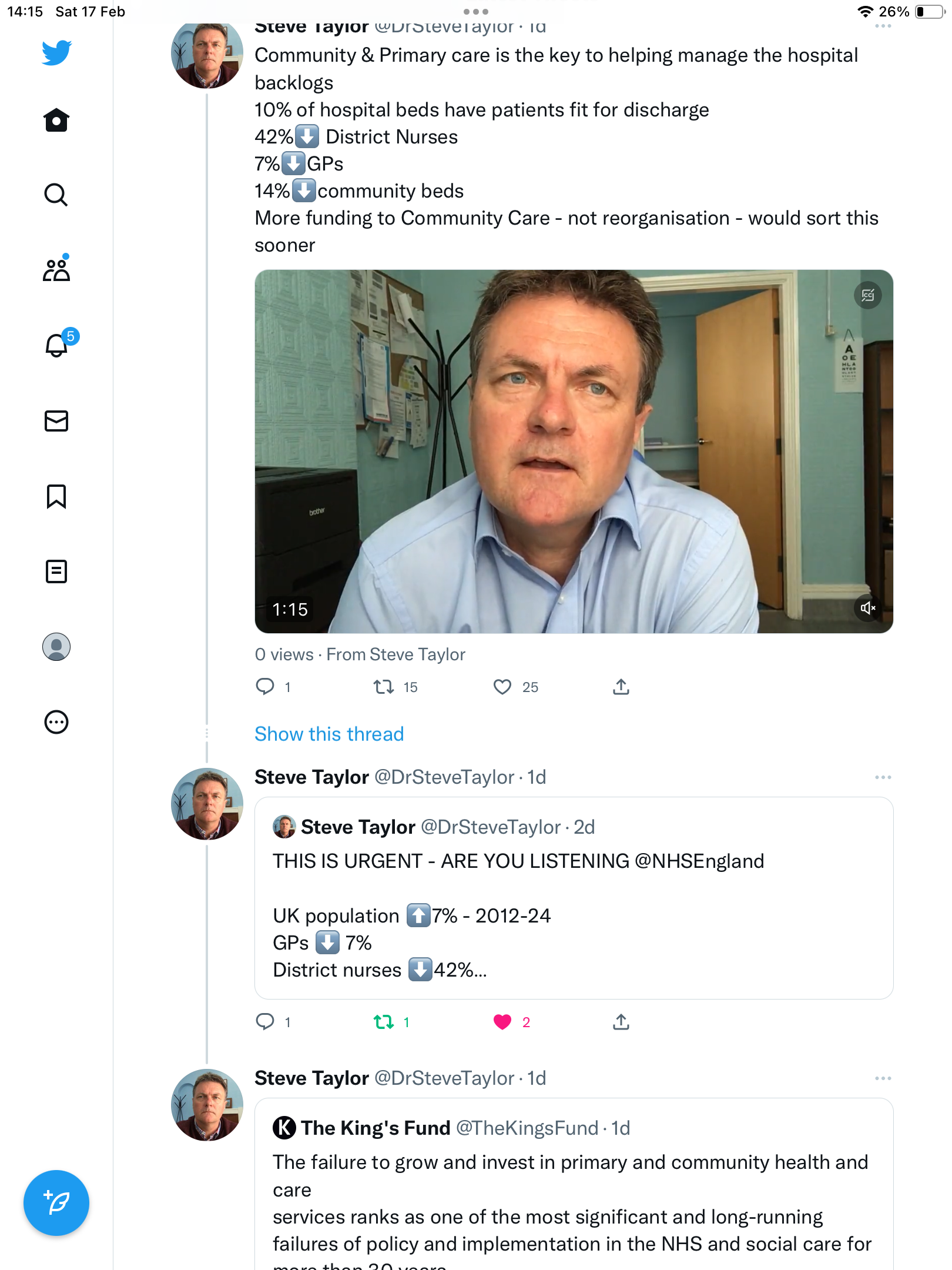Image resolution: width=952 pixels, height=1270 pixels.
Task: Play the Steve Taylor video
Action: [574, 452]
